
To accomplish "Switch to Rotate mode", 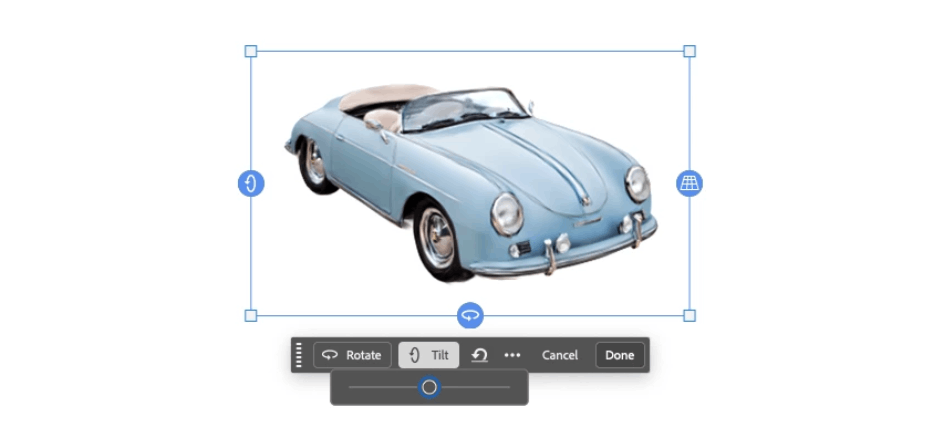I will click(x=352, y=355).
